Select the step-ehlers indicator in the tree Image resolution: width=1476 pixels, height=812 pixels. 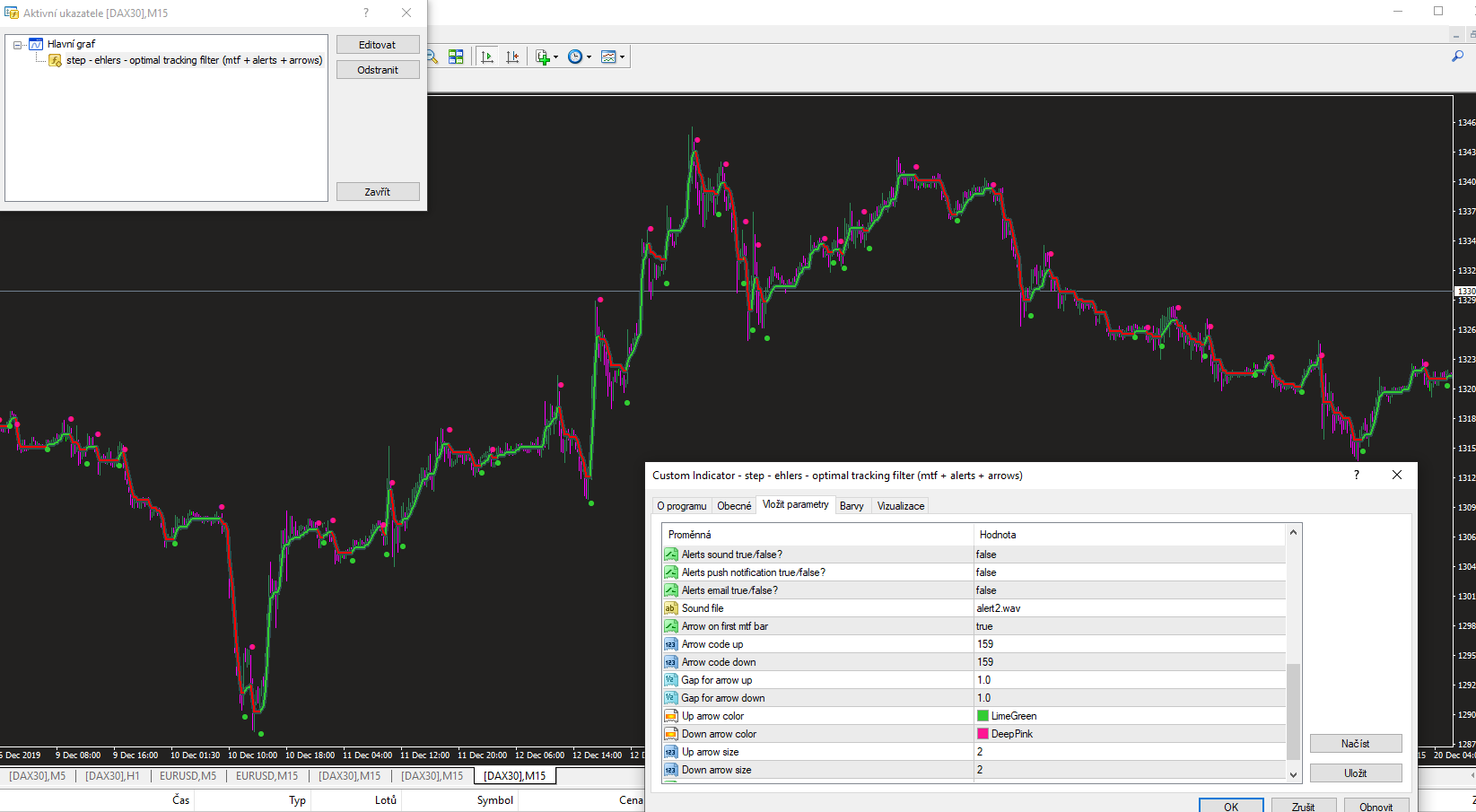coord(194,60)
